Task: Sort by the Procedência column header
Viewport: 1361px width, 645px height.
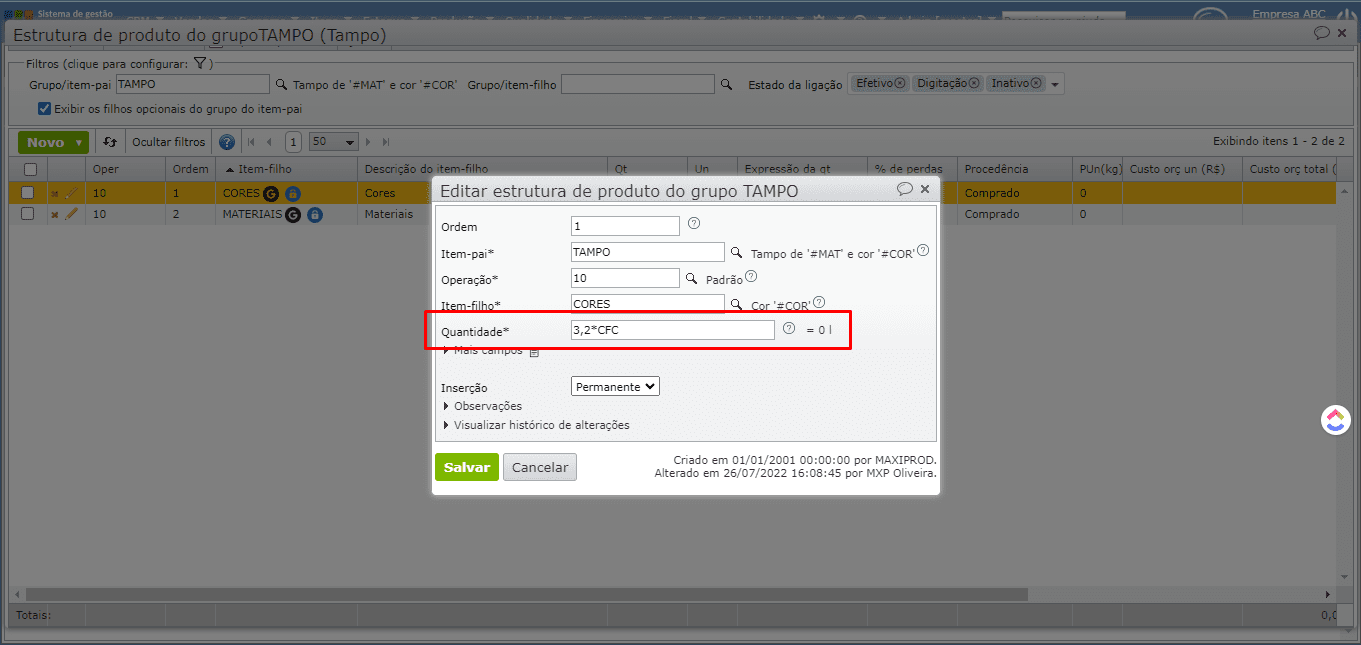Action: point(1014,169)
